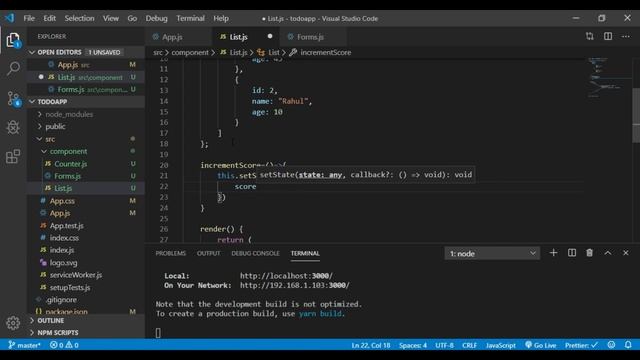
Task: Click the master branch status item
Action: pyautogui.click(x=24, y=345)
